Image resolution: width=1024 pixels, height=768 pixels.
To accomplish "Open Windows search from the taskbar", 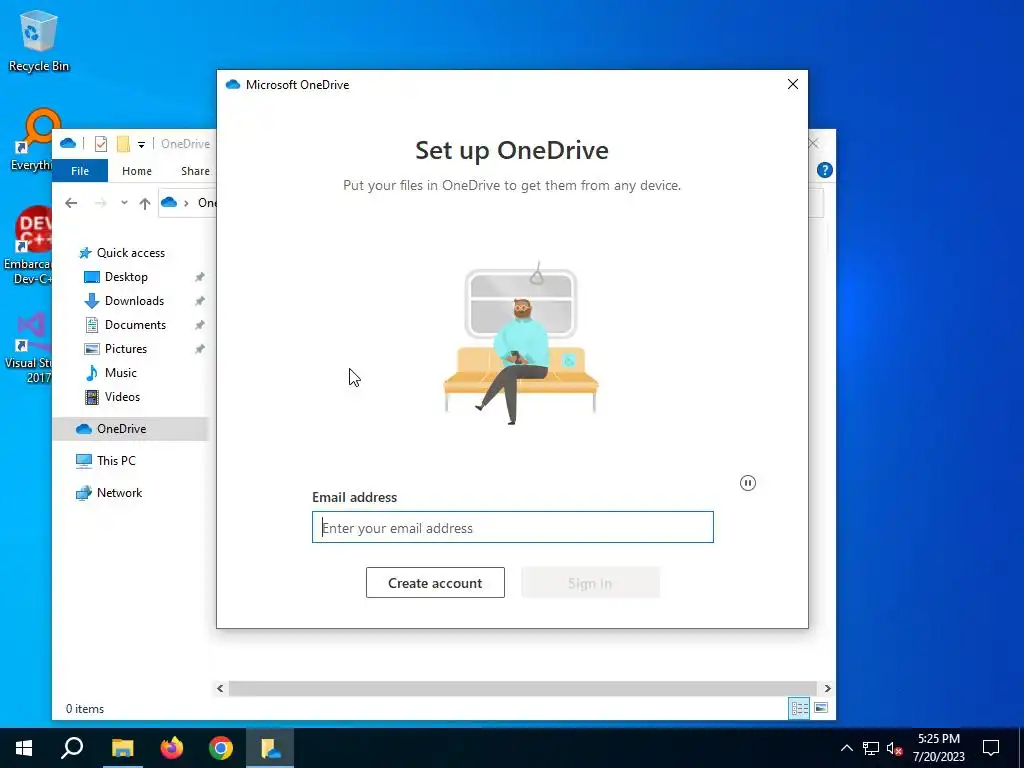I will pos(72,748).
